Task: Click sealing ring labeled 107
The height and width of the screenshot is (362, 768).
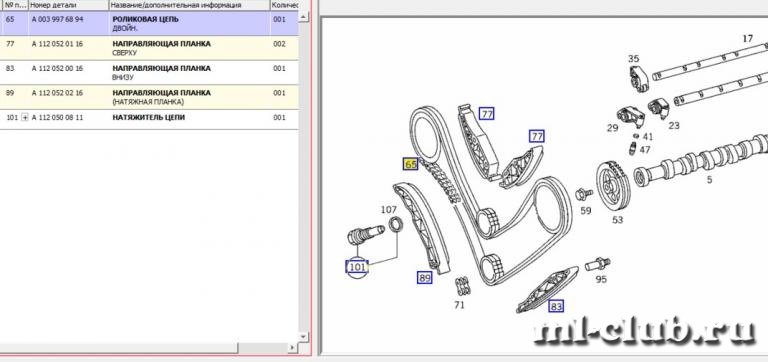Action: [396, 225]
